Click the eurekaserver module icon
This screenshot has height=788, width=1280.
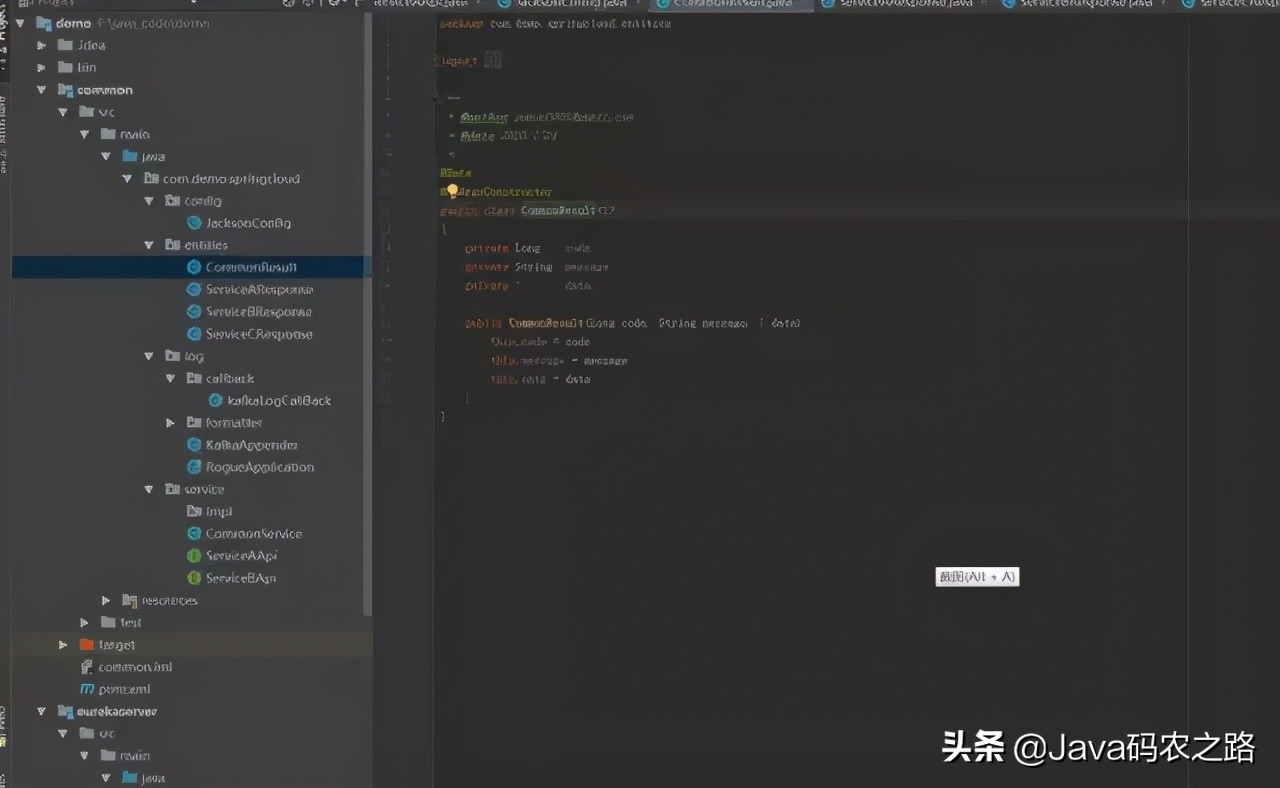coord(65,711)
